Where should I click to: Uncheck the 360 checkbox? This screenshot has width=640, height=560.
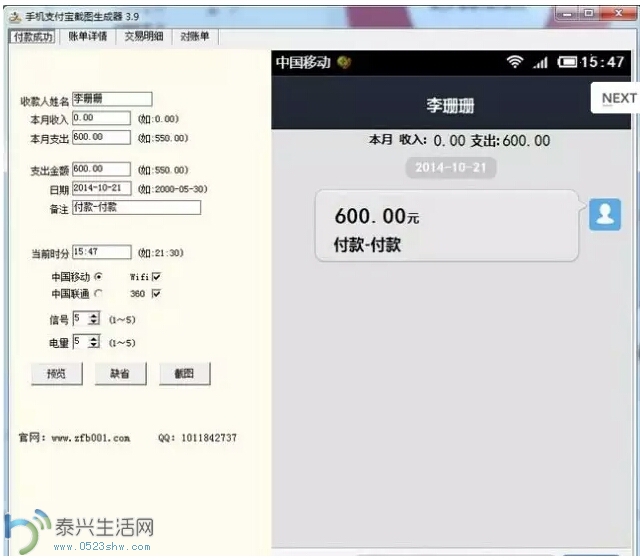point(156,294)
